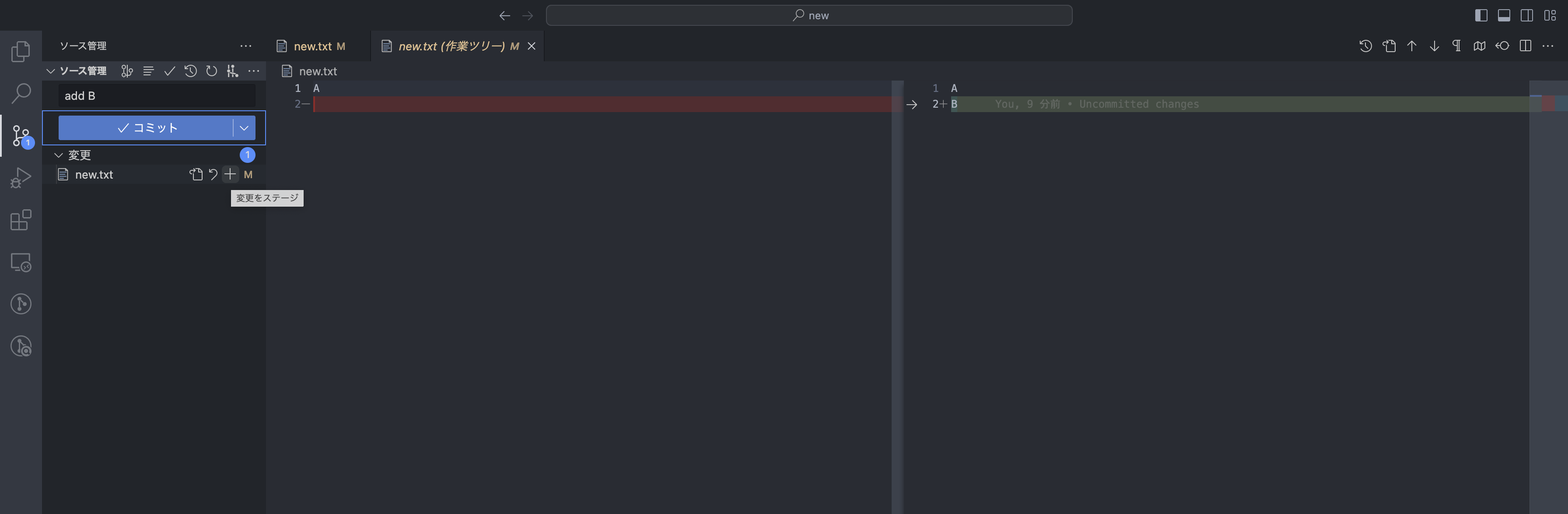Split the editor to the right
The height and width of the screenshot is (514, 1568).
click(1526, 46)
